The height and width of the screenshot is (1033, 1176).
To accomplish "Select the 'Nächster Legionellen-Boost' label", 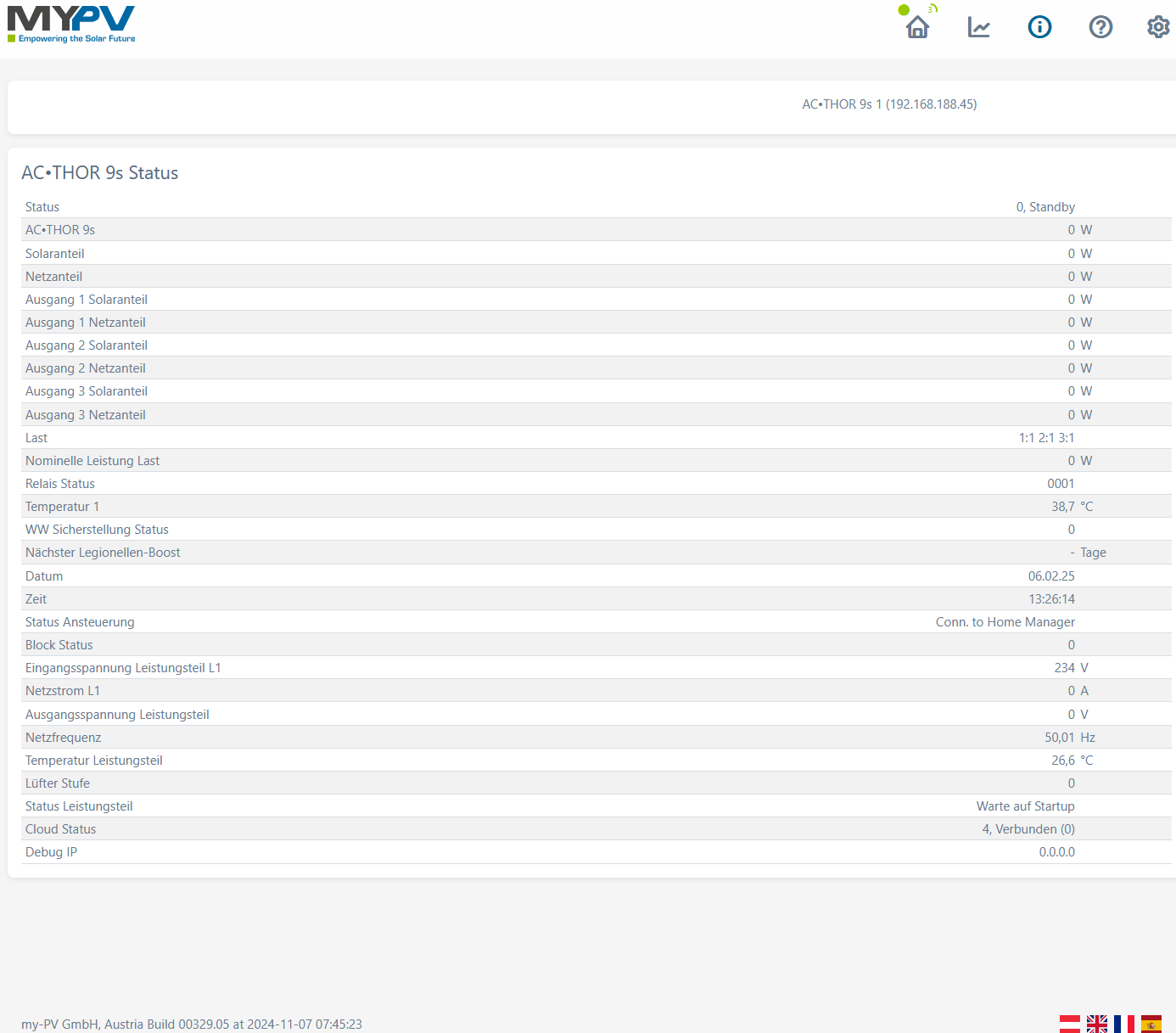I will pos(103,553).
